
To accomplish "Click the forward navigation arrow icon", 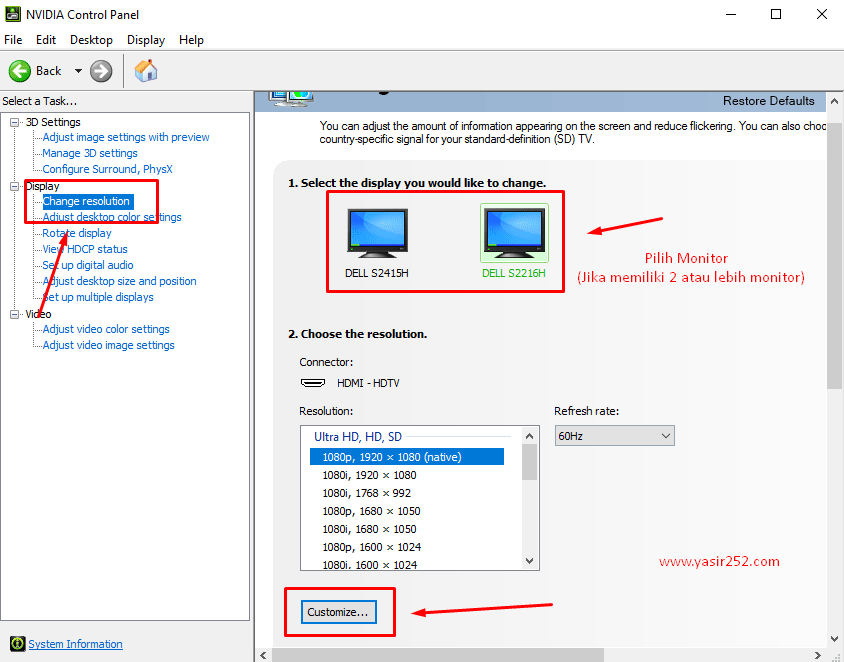I will tap(101, 71).
